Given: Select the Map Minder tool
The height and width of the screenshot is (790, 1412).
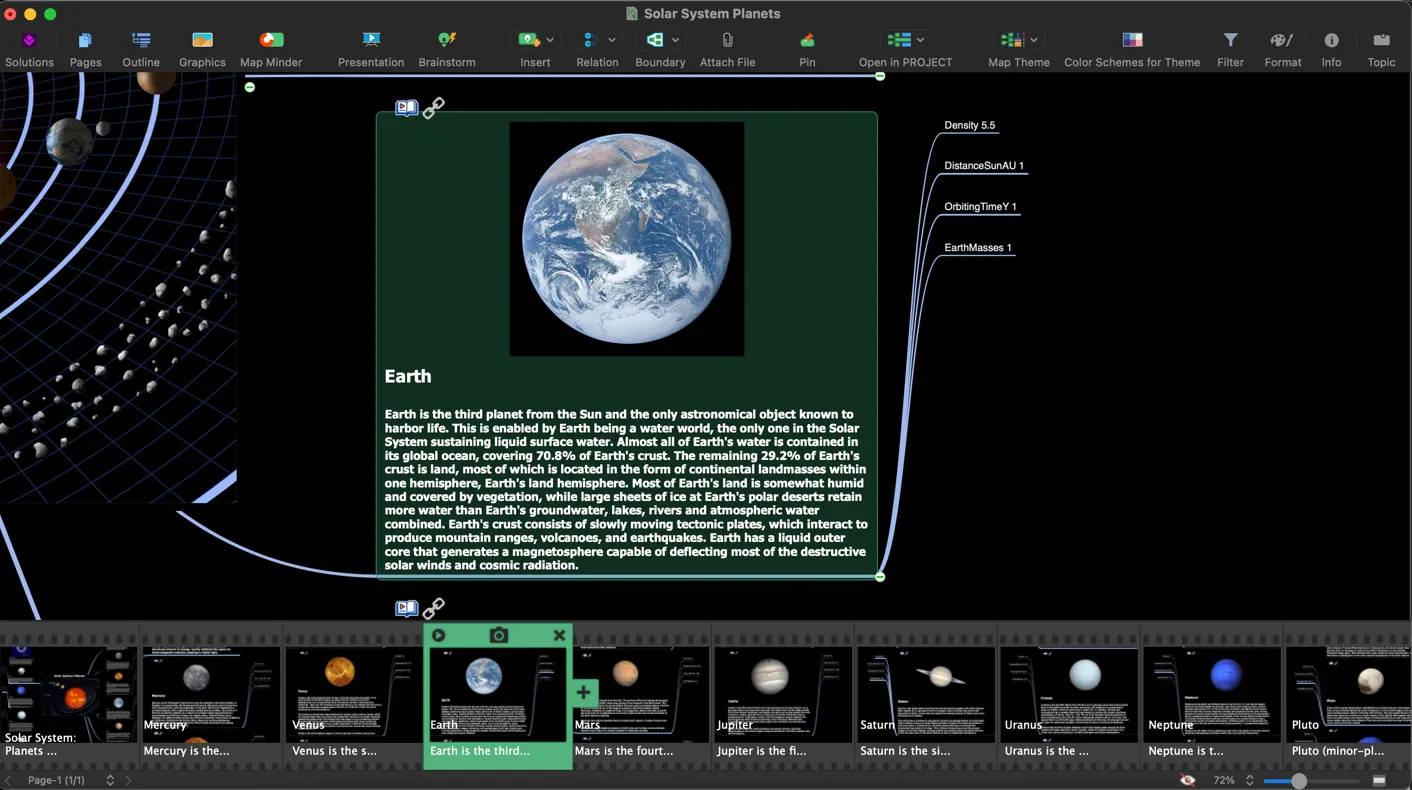Looking at the screenshot, I should click(270, 45).
